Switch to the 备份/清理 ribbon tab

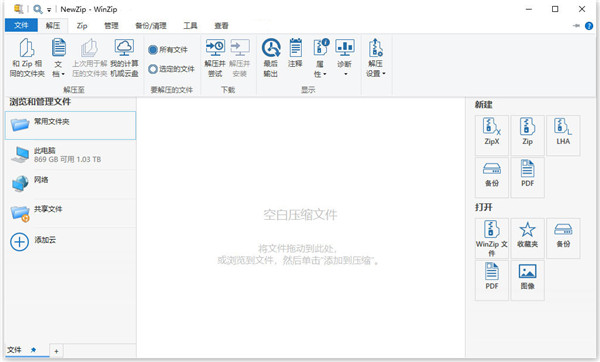point(151,26)
